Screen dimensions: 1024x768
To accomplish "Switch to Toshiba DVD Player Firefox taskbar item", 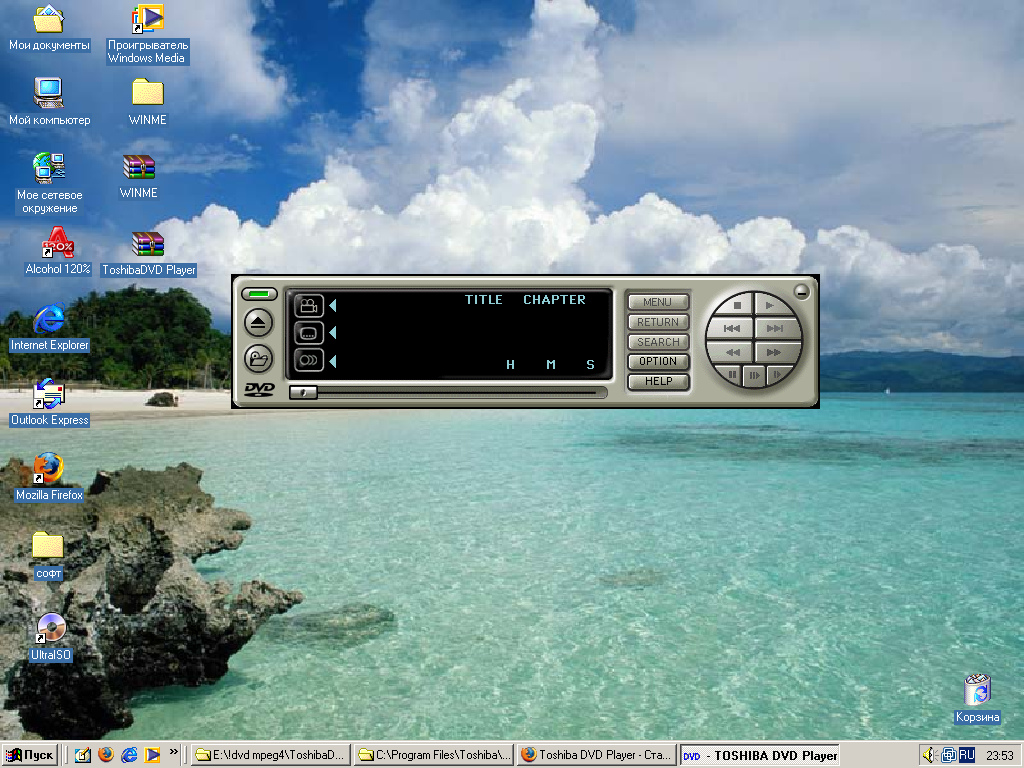I will pos(596,755).
